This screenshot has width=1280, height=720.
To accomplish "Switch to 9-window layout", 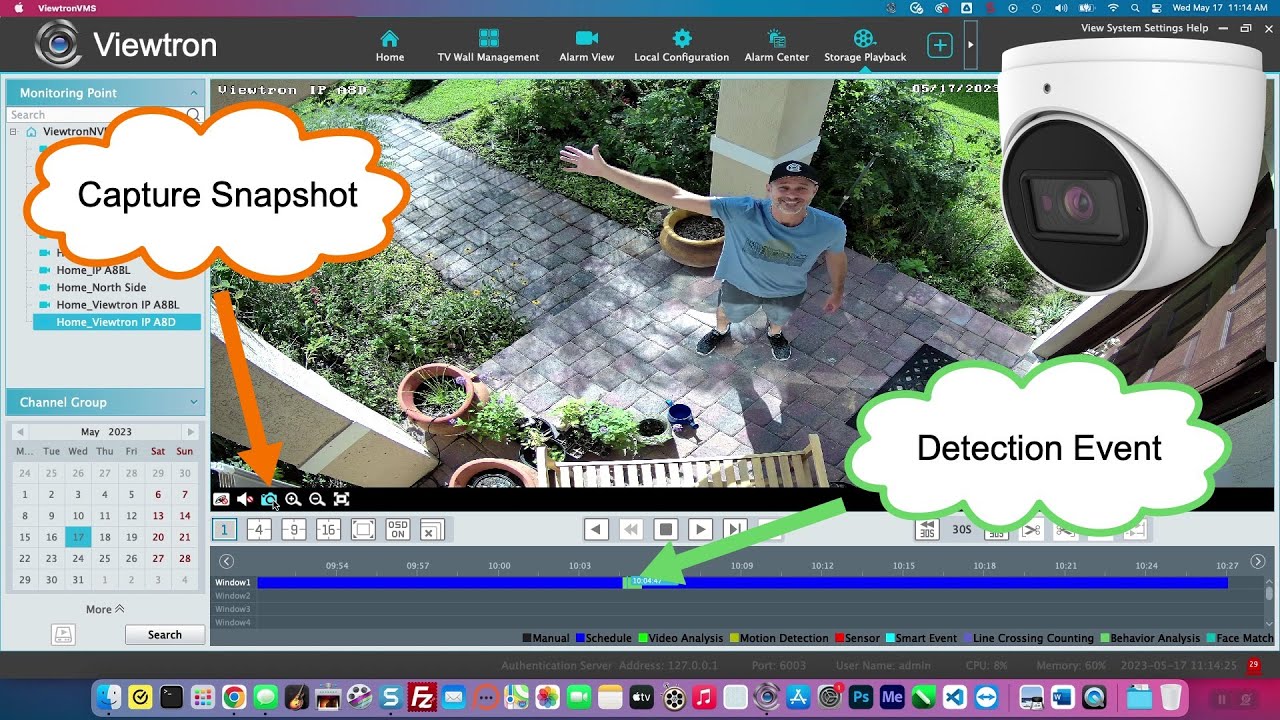I will click(294, 530).
